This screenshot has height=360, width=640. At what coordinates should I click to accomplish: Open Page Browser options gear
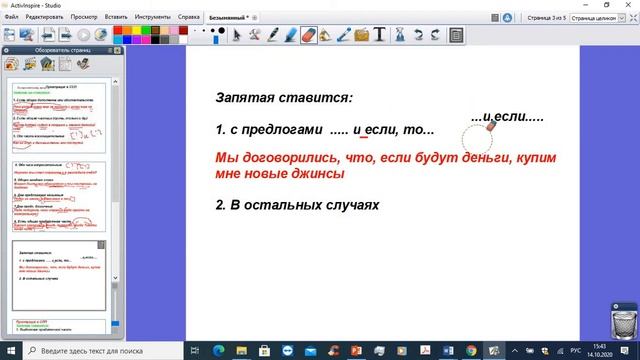coord(6,50)
